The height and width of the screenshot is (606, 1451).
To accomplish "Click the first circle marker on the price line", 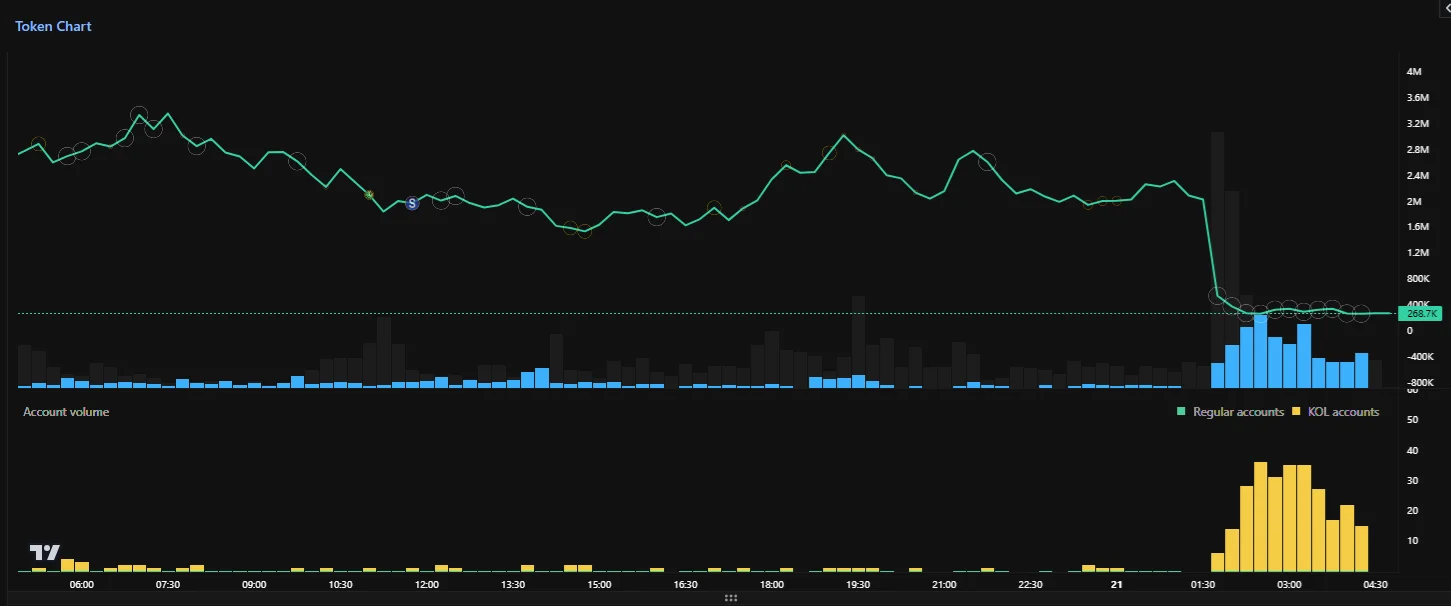I will (38, 145).
